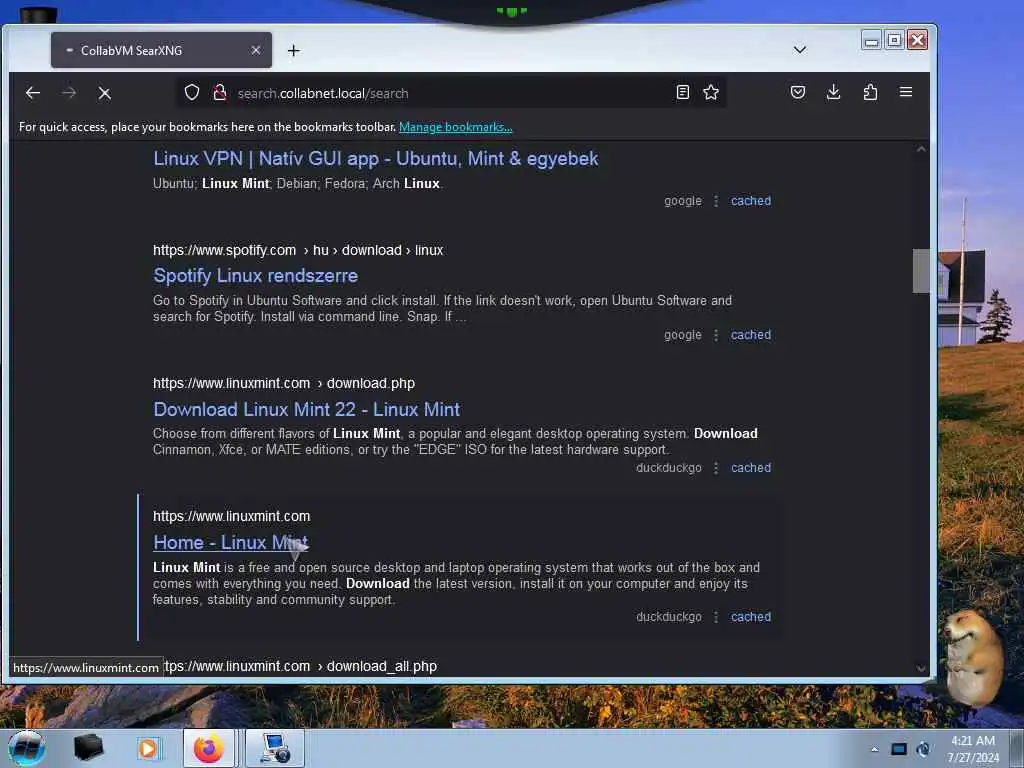The width and height of the screenshot is (1024, 768).
Task: Click the linuxmint.com download_all.php URL text
Action: 300,666
